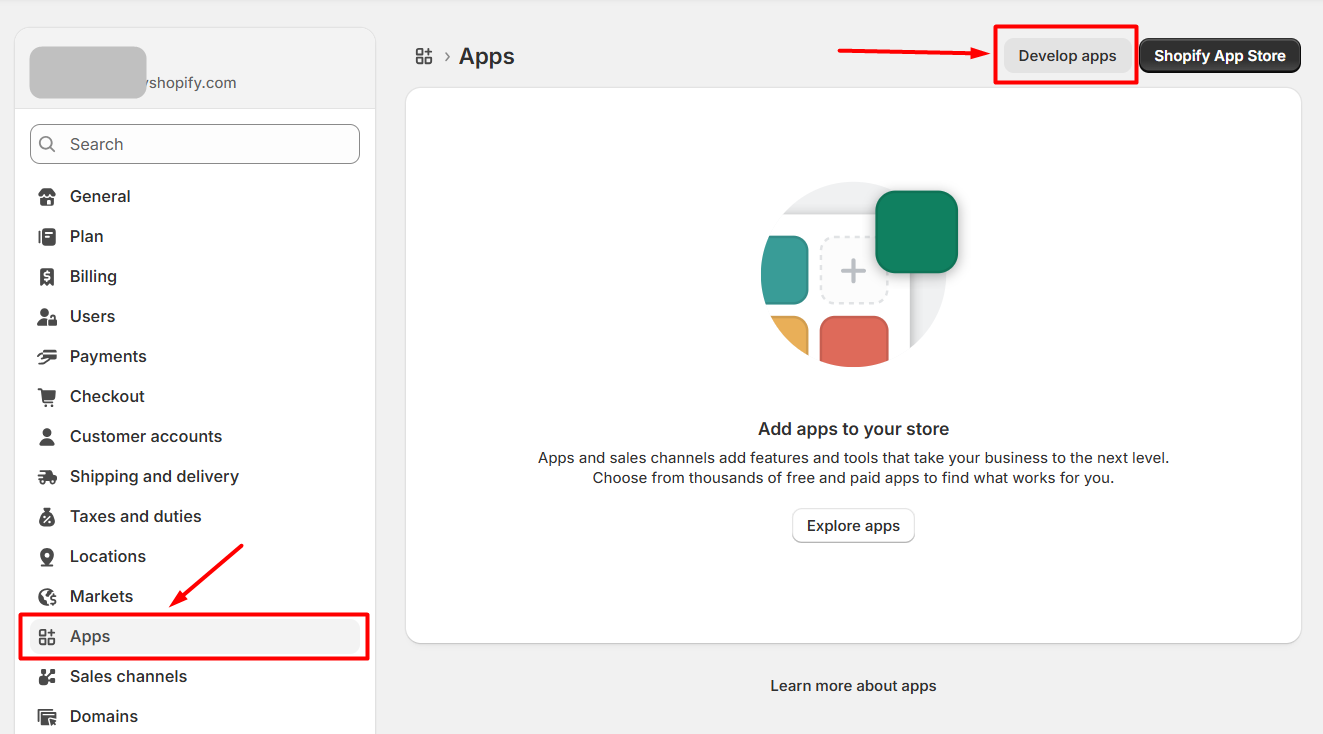Click the Users people icon
Image resolution: width=1323 pixels, height=734 pixels.
coord(47,317)
